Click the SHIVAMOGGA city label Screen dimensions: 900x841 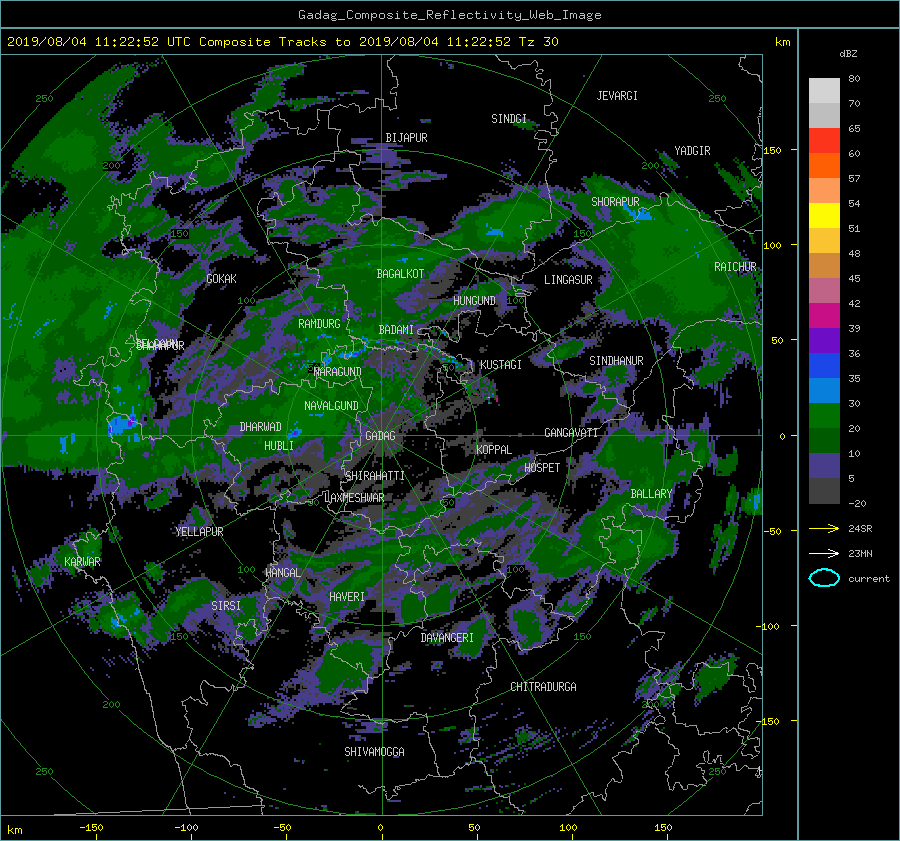(x=374, y=752)
